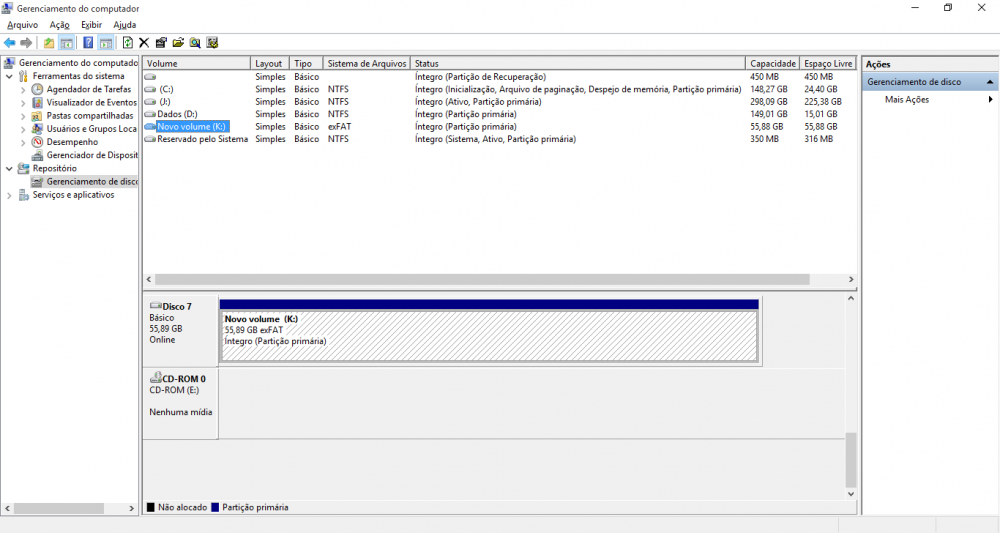Viewport: 1000px width, 533px height.
Task: Sort by the Sistema de Arquivos column
Action: (x=367, y=63)
